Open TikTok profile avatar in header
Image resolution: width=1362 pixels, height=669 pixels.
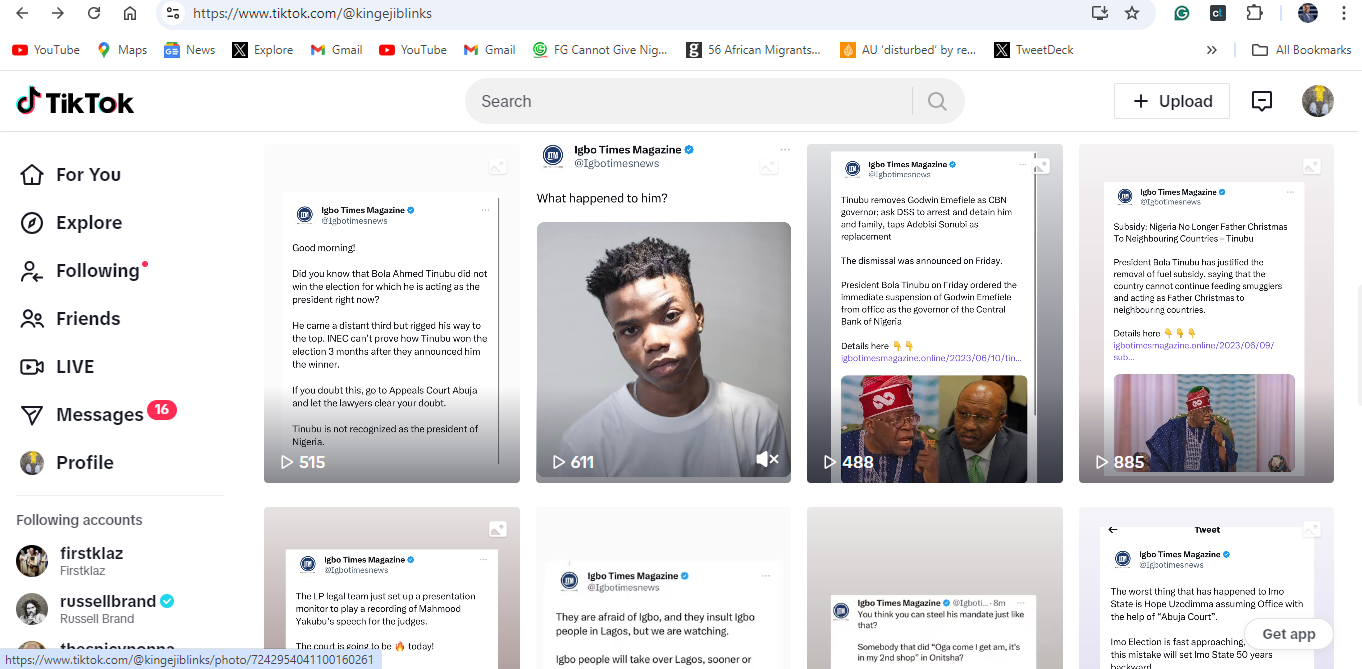(1318, 101)
